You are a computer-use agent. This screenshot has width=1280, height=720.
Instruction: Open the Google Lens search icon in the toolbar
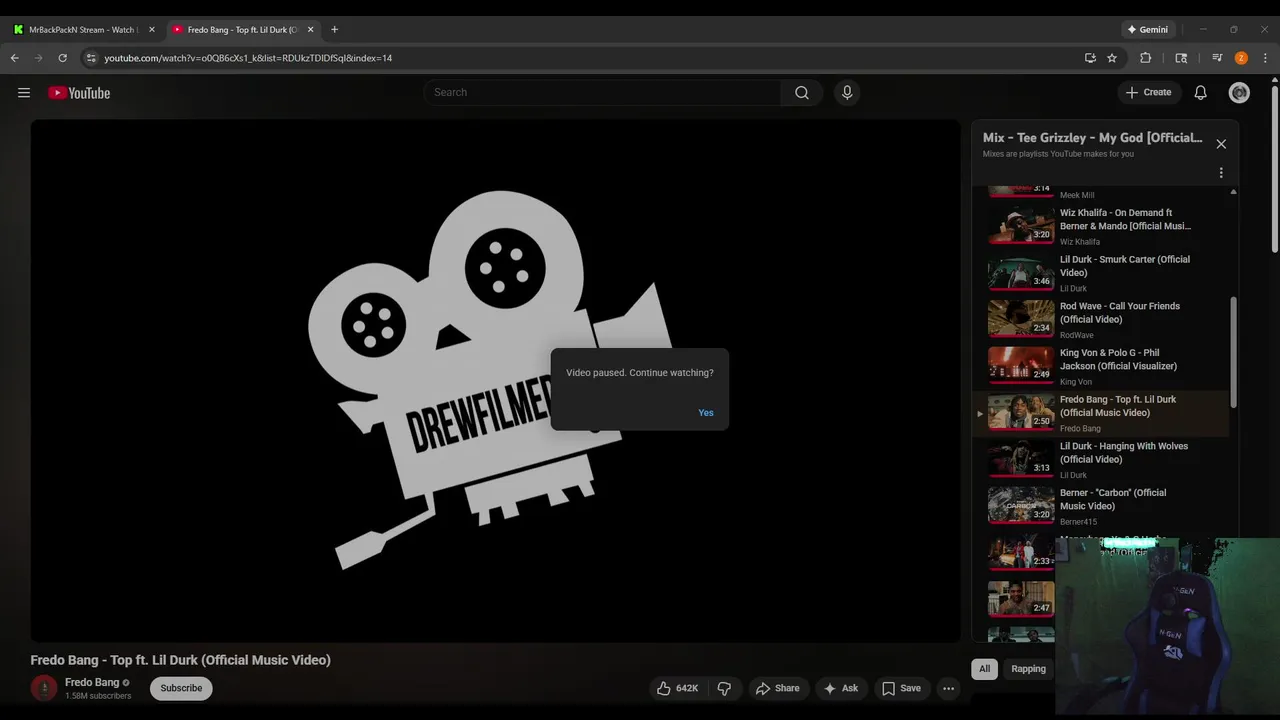click(x=1181, y=58)
